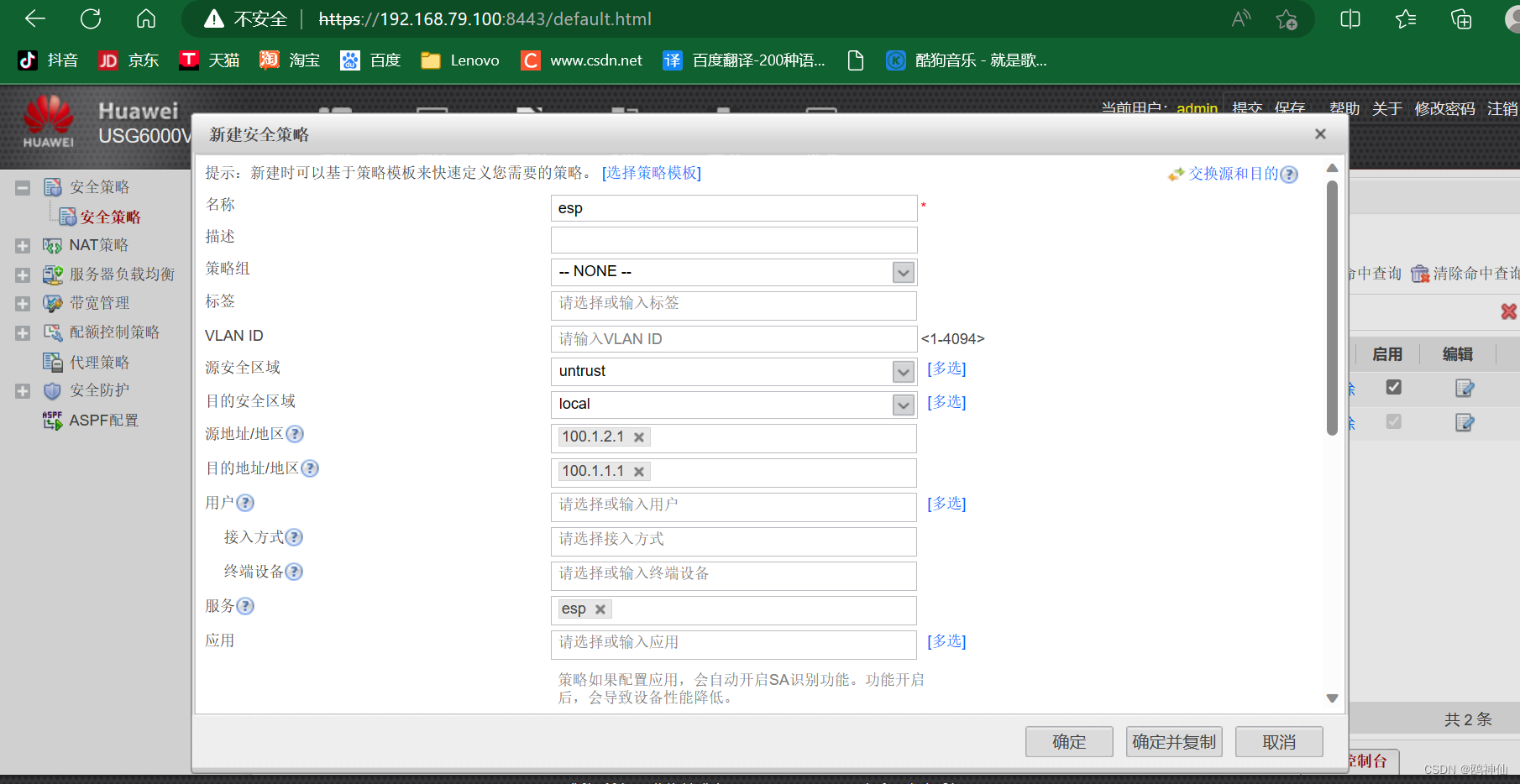Click into the VLAN ID input field

point(734,339)
